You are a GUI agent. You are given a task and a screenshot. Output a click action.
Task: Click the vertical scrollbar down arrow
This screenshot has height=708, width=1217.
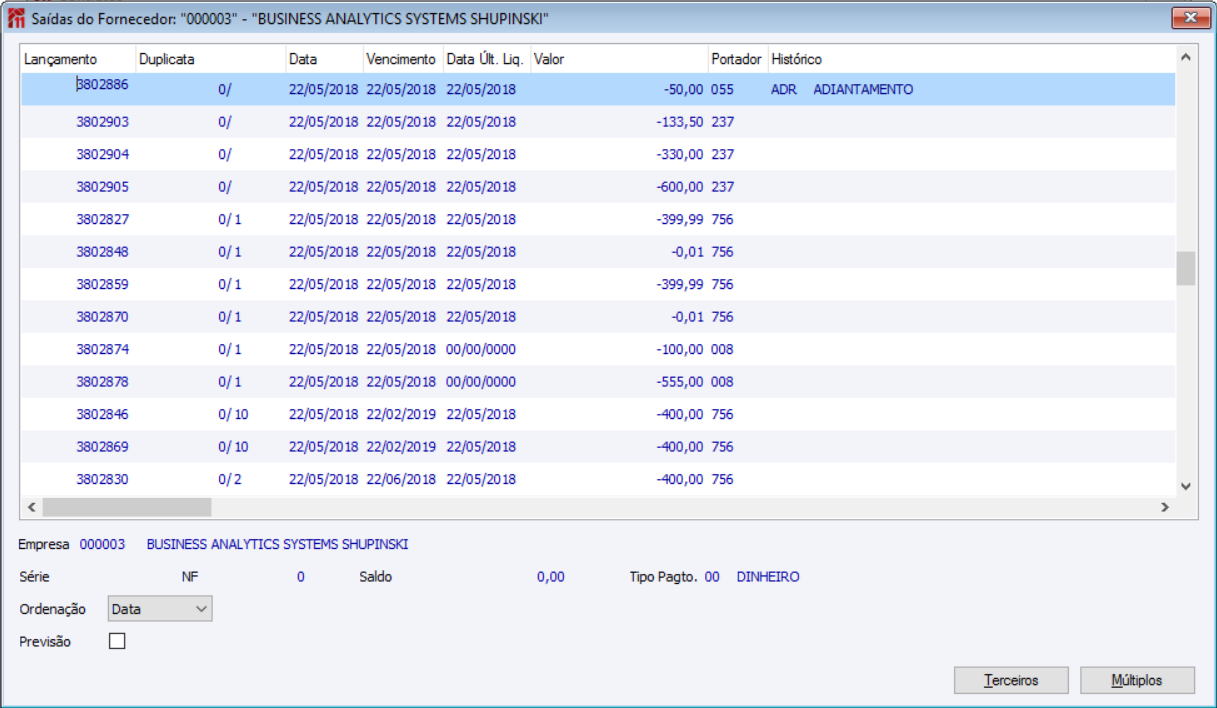point(1186,485)
